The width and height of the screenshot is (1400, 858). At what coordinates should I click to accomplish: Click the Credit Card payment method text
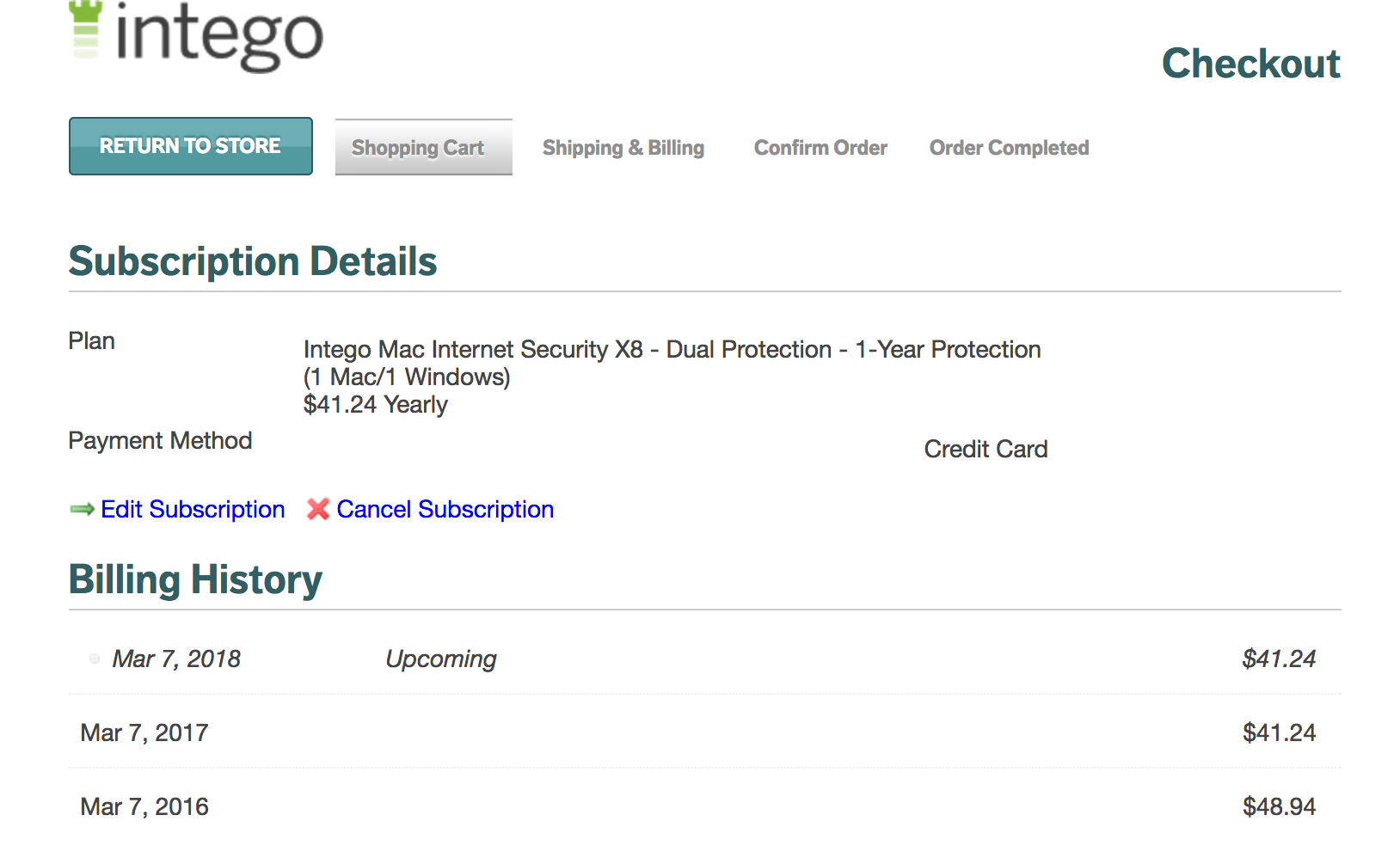(x=986, y=449)
